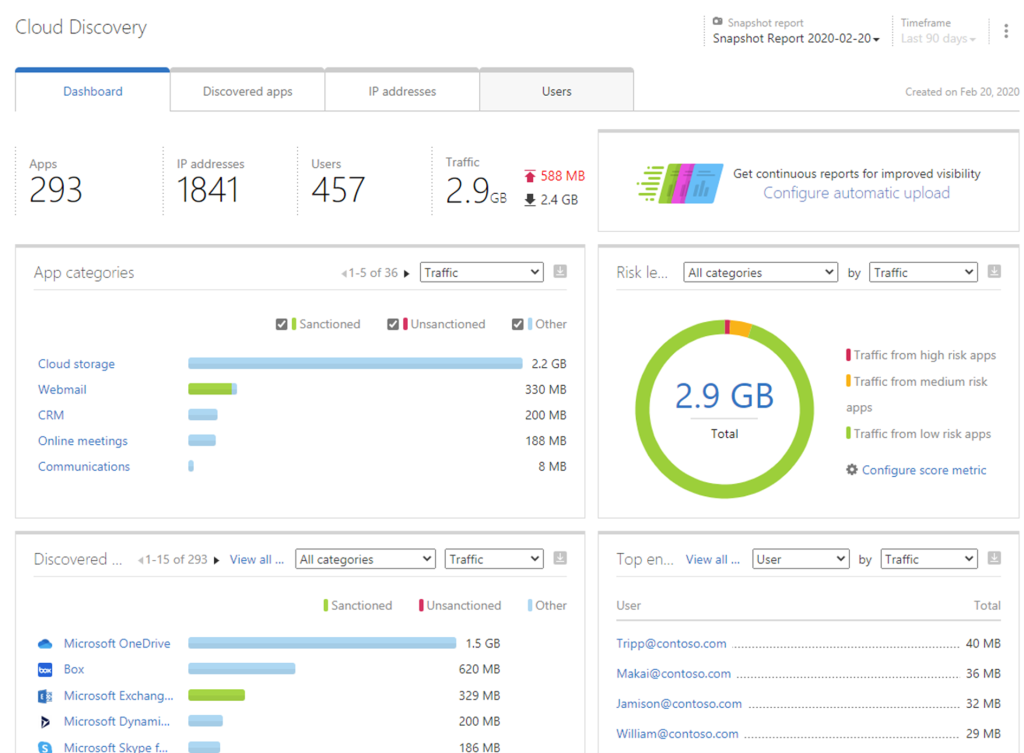Open Microsoft Exchange app link
Viewport: 1024px width, 753px height.
pyautogui.click(x=118, y=696)
